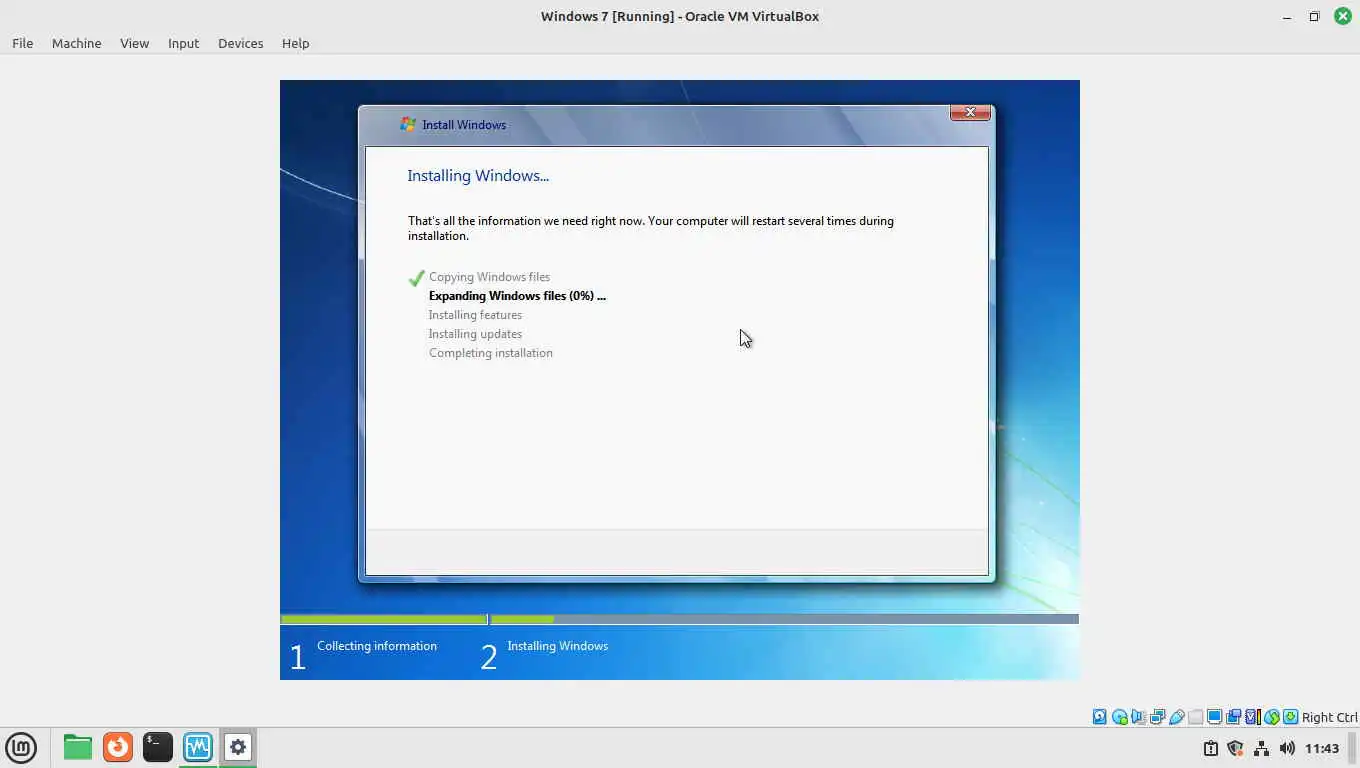Click the Copying Windows files step
1360x768 pixels.
tap(489, 277)
